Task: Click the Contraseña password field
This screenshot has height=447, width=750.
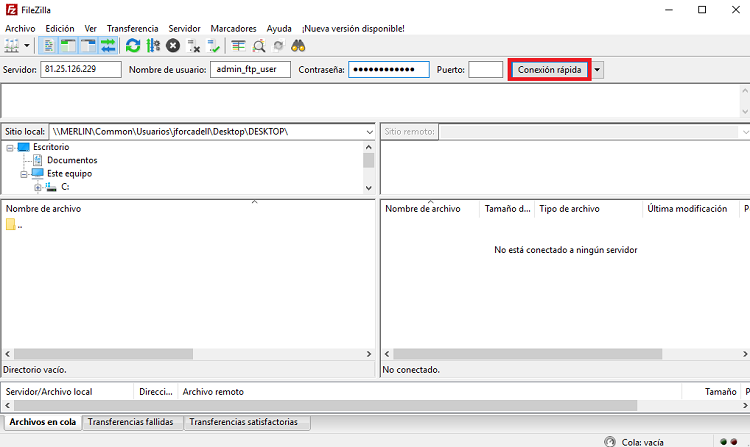Action: pyautogui.click(x=388, y=69)
